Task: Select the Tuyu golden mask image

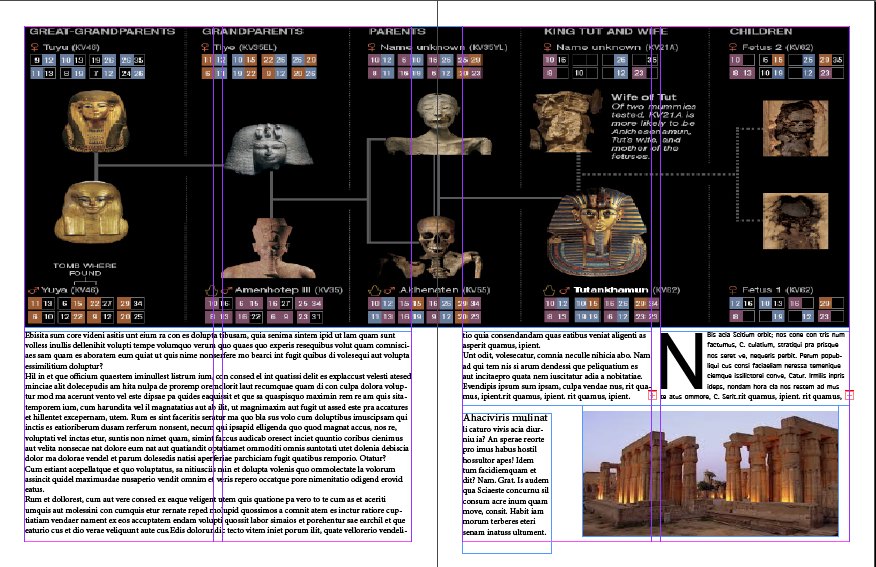Action: point(96,120)
